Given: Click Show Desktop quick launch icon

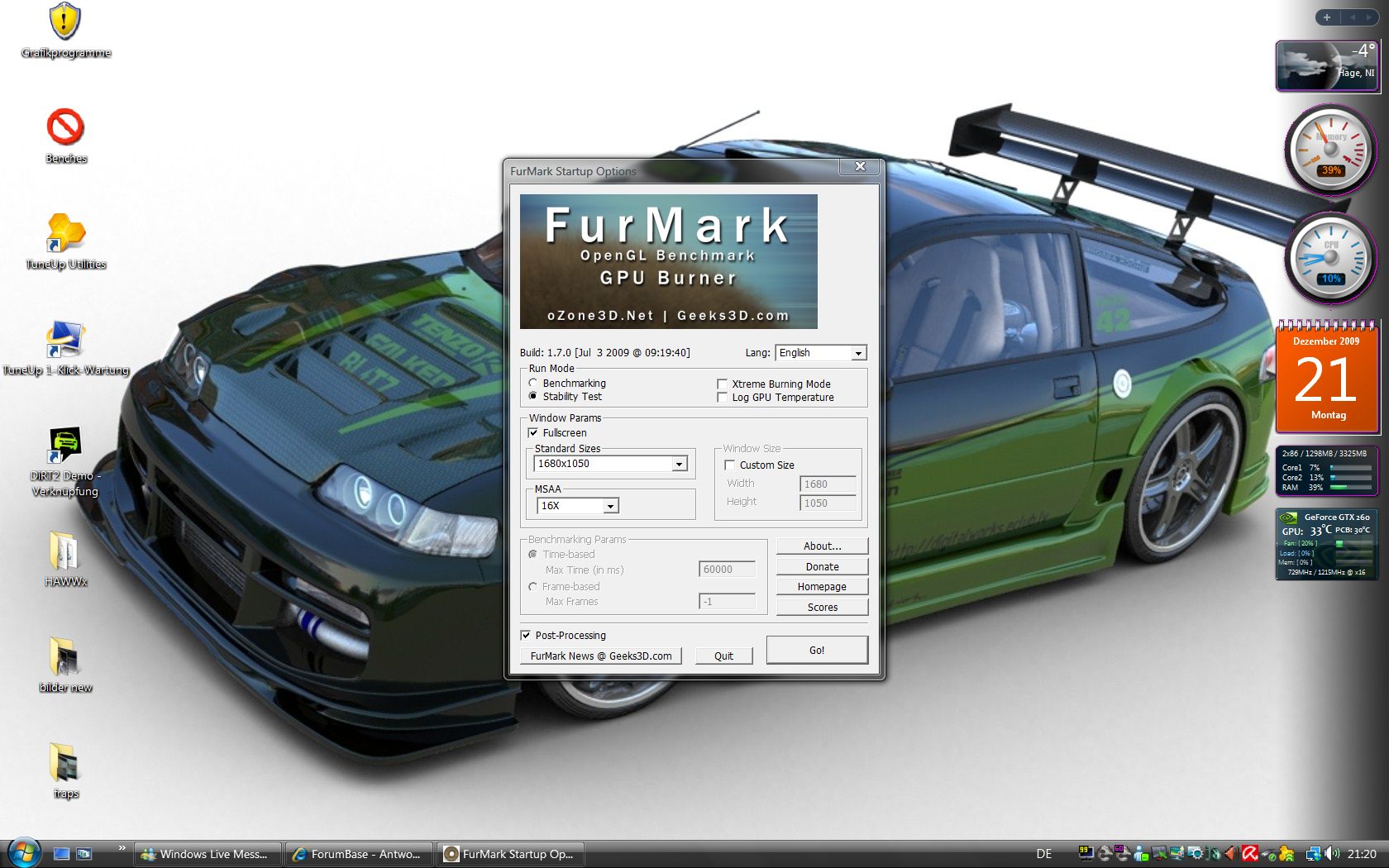Looking at the screenshot, I should point(61,854).
